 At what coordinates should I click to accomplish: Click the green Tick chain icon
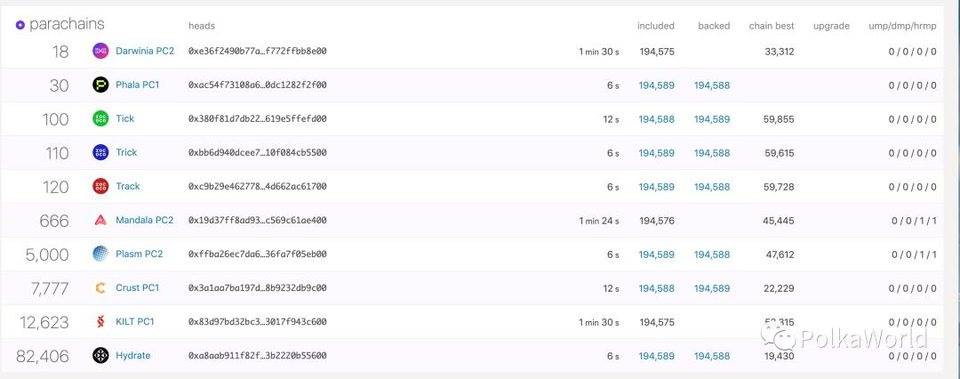coord(100,119)
